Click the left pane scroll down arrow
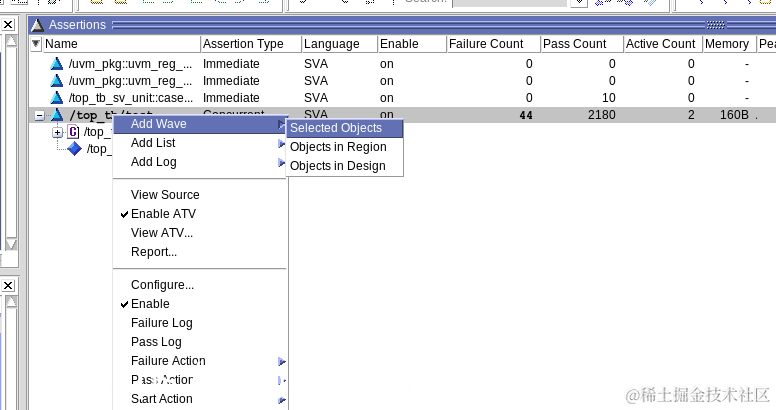The height and width of the screenshot is (410, 776). (x=11, y=244)
